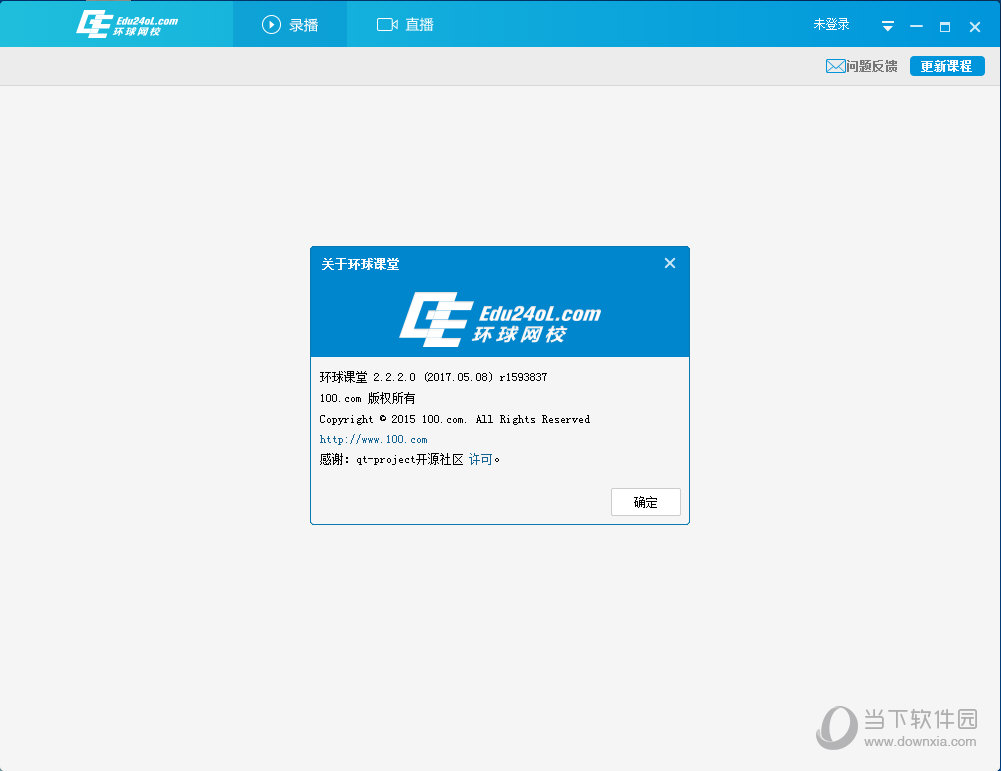This screenshot has height=771, width=1001.
Task: Close the main 环球课堂 window
Action: pos(974,26)
